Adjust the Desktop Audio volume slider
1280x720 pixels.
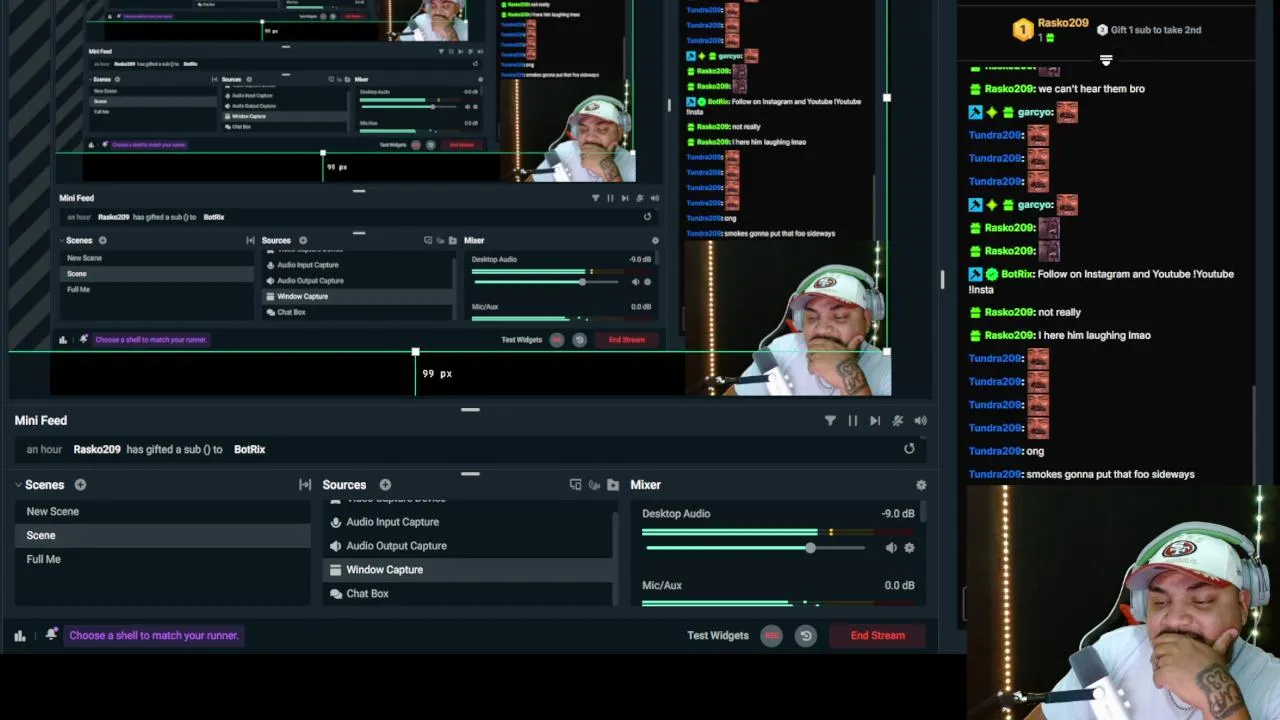(755, 548)
